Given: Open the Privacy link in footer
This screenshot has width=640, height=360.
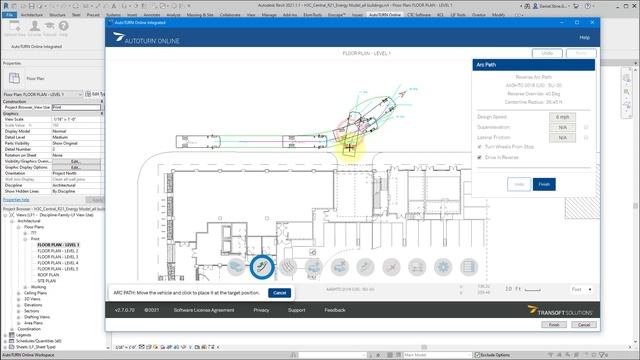Looking at the screenshot, I should tap(261, 310).
